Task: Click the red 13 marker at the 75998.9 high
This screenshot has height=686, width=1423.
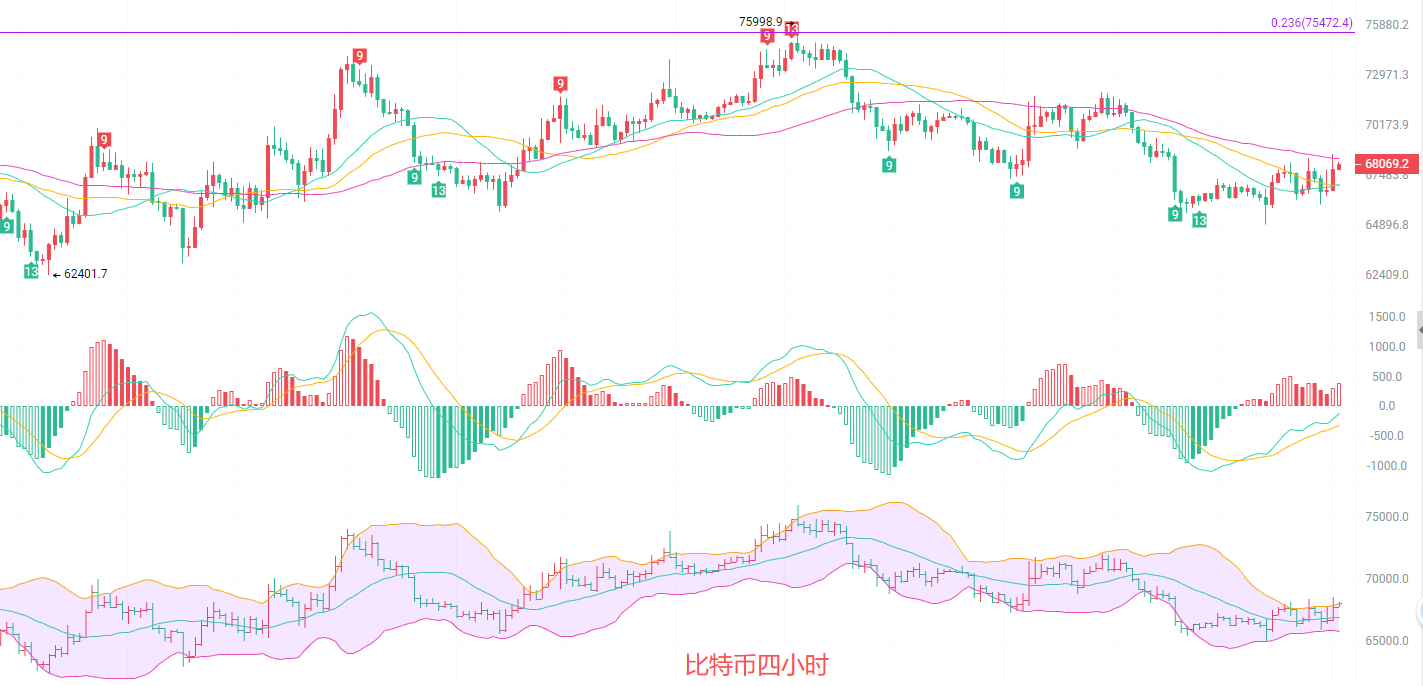Action: (x=791, y=29)
